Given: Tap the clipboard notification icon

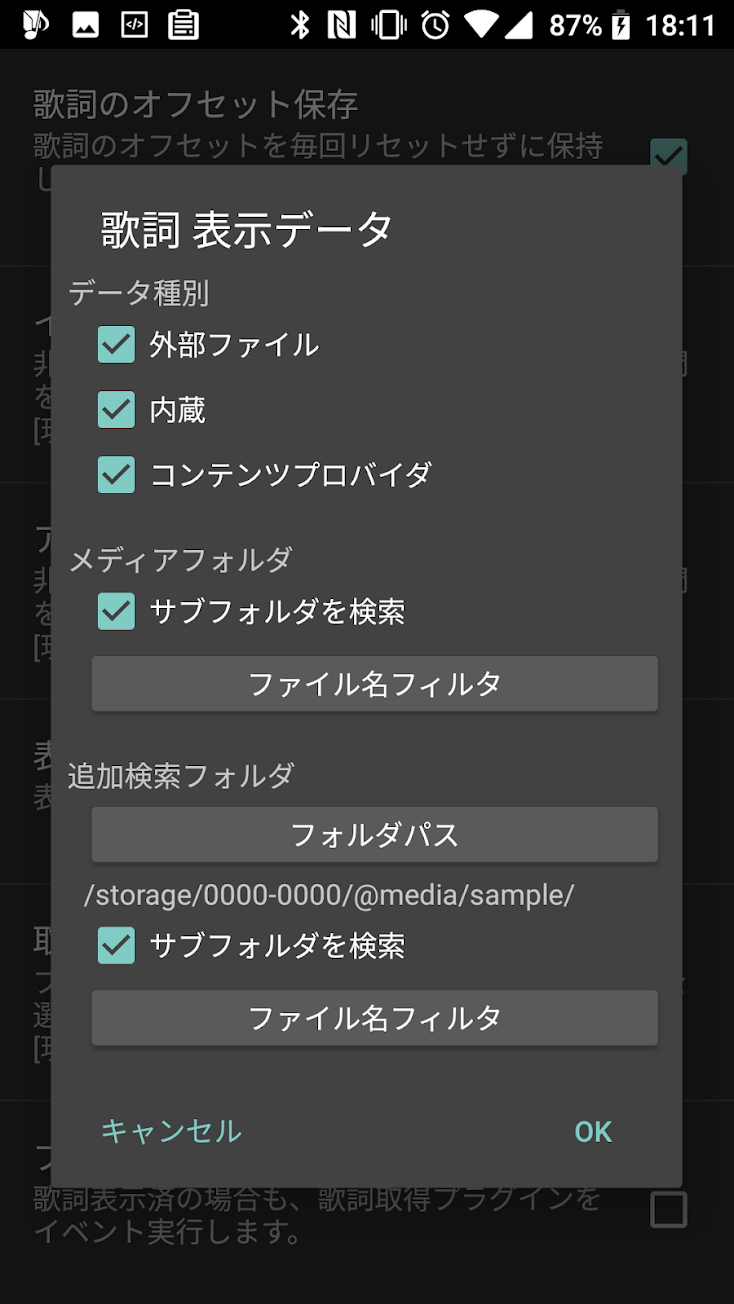Looking at the screenshot, I should tap(183, 25).
